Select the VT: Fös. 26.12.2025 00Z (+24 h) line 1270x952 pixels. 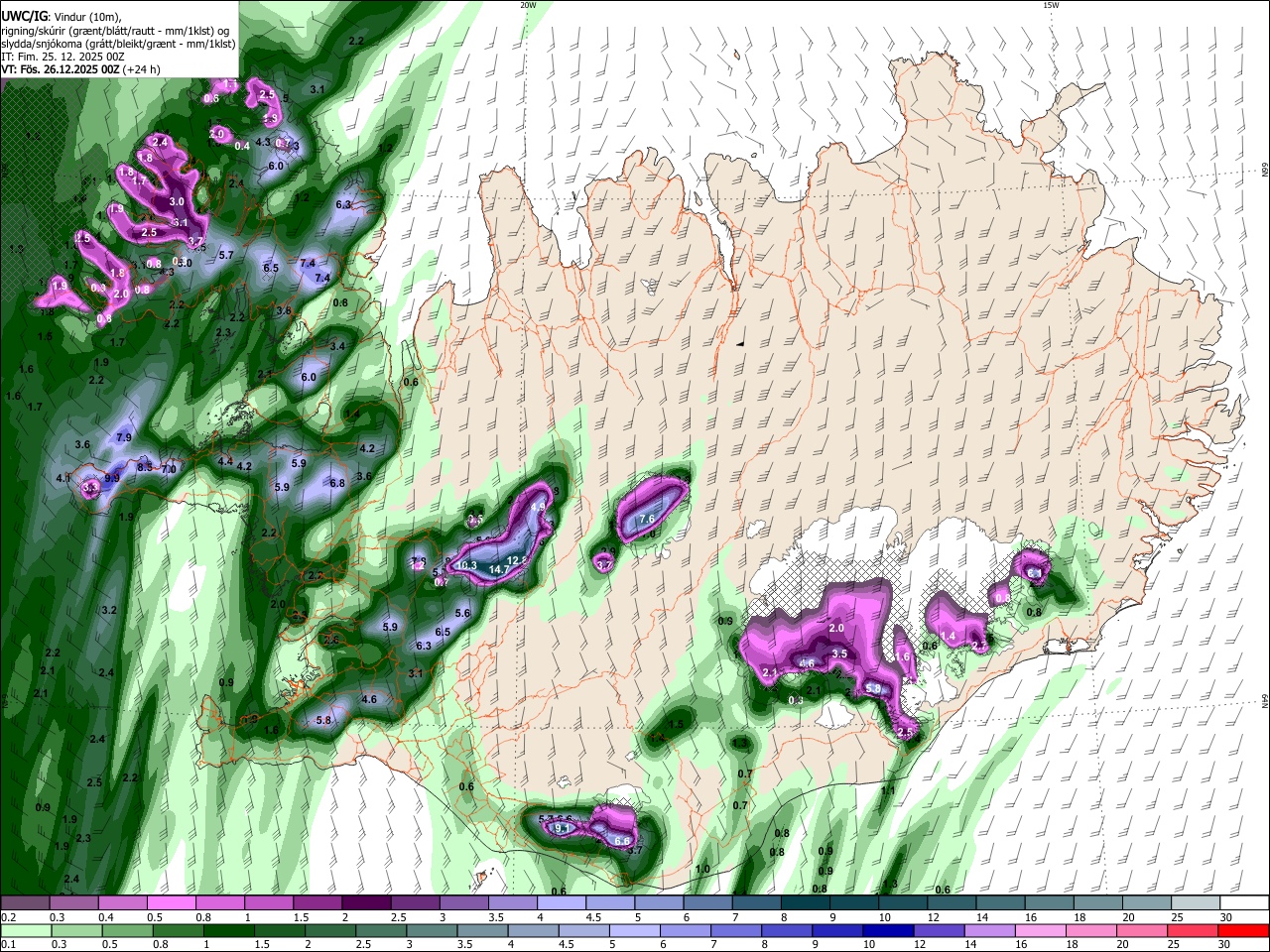81,69
